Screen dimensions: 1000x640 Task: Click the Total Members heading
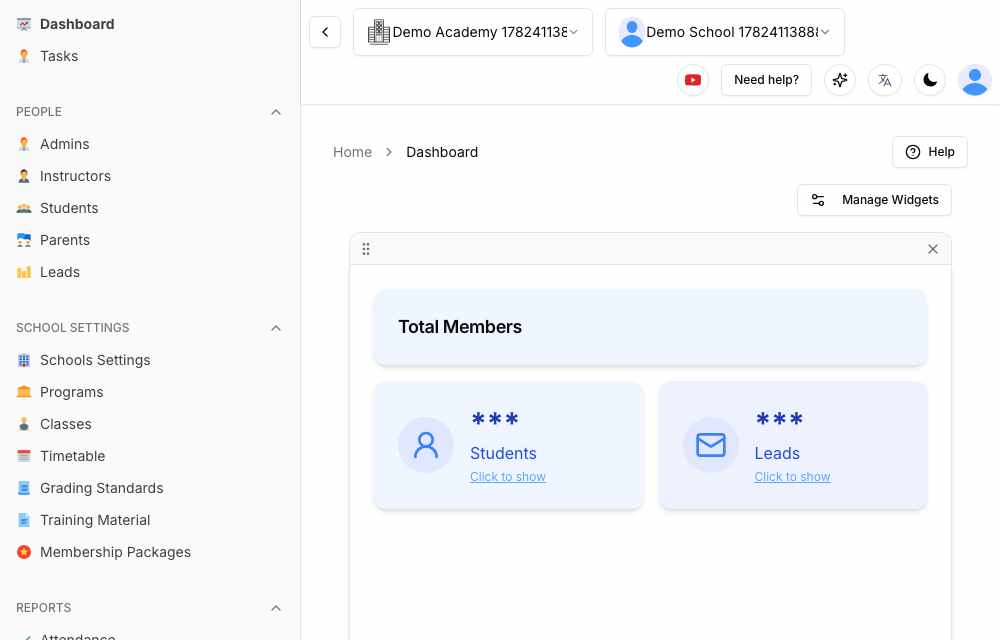(x=460, y=327)
